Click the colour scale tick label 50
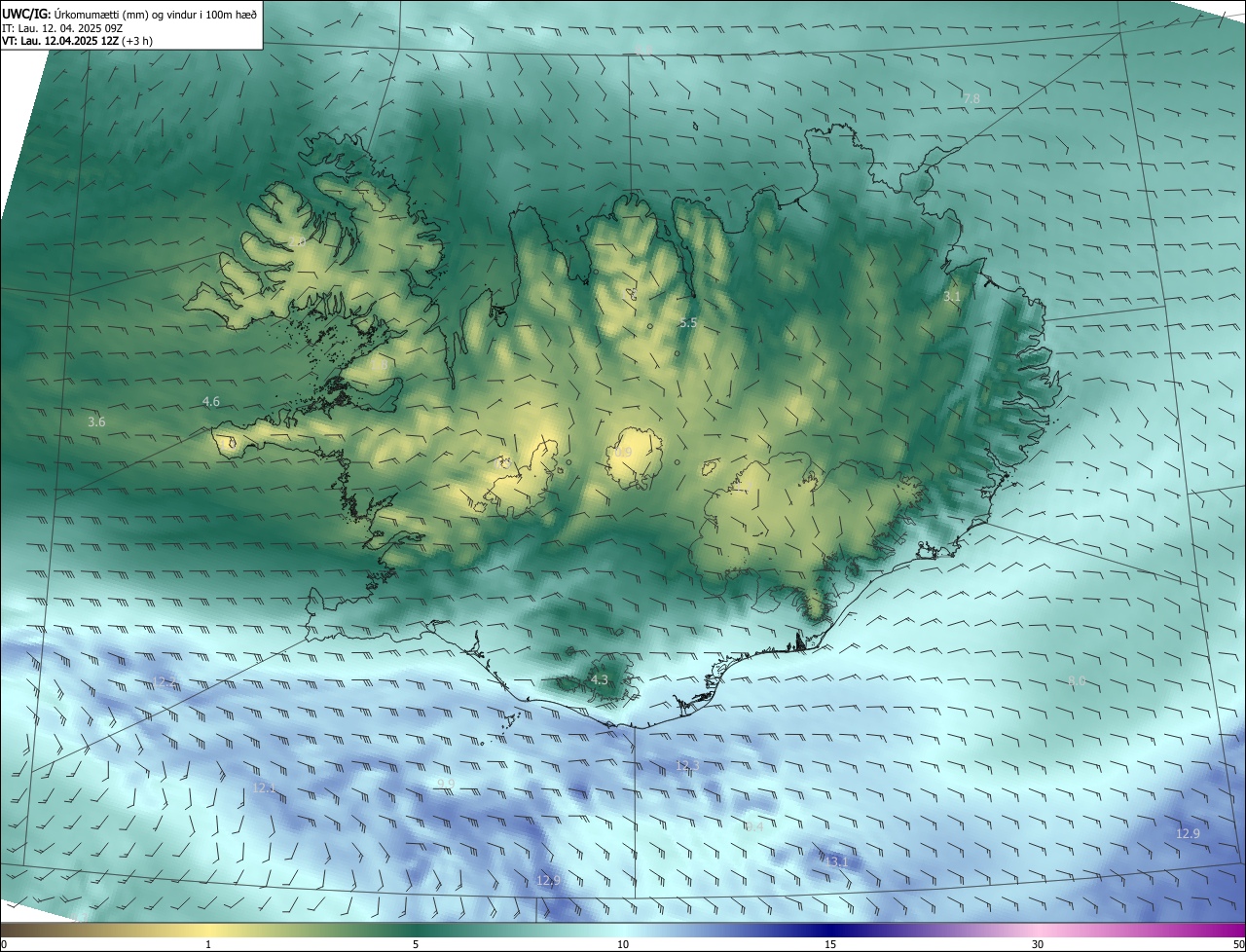The height and width of the screenshot is (952, 1246). click(1238, 944)
